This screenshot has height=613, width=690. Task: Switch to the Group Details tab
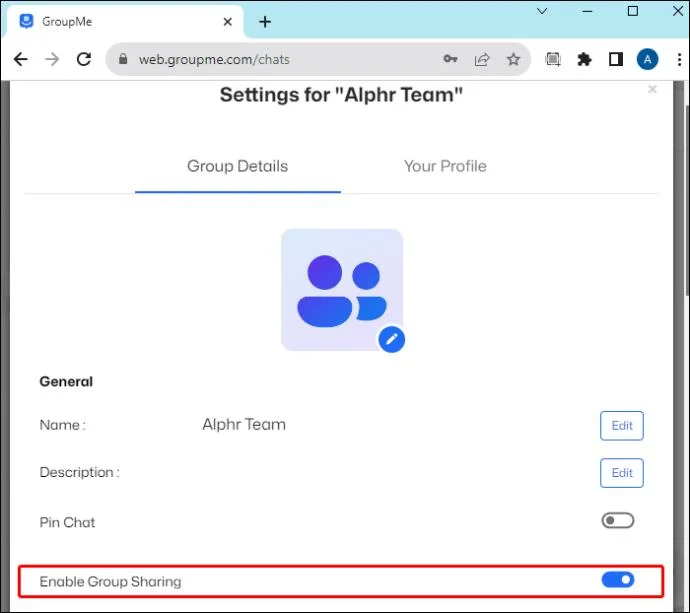[x=238, y=166]
